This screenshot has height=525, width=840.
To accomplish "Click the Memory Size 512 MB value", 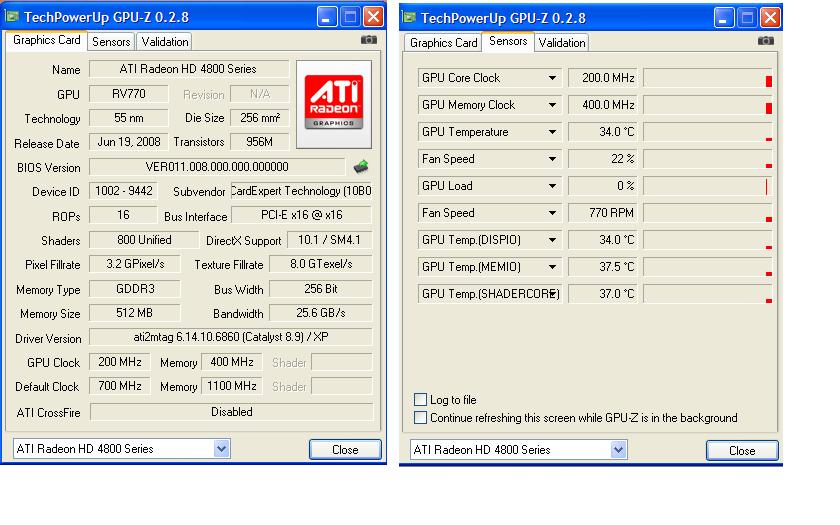I will click(x=134, y=313).
